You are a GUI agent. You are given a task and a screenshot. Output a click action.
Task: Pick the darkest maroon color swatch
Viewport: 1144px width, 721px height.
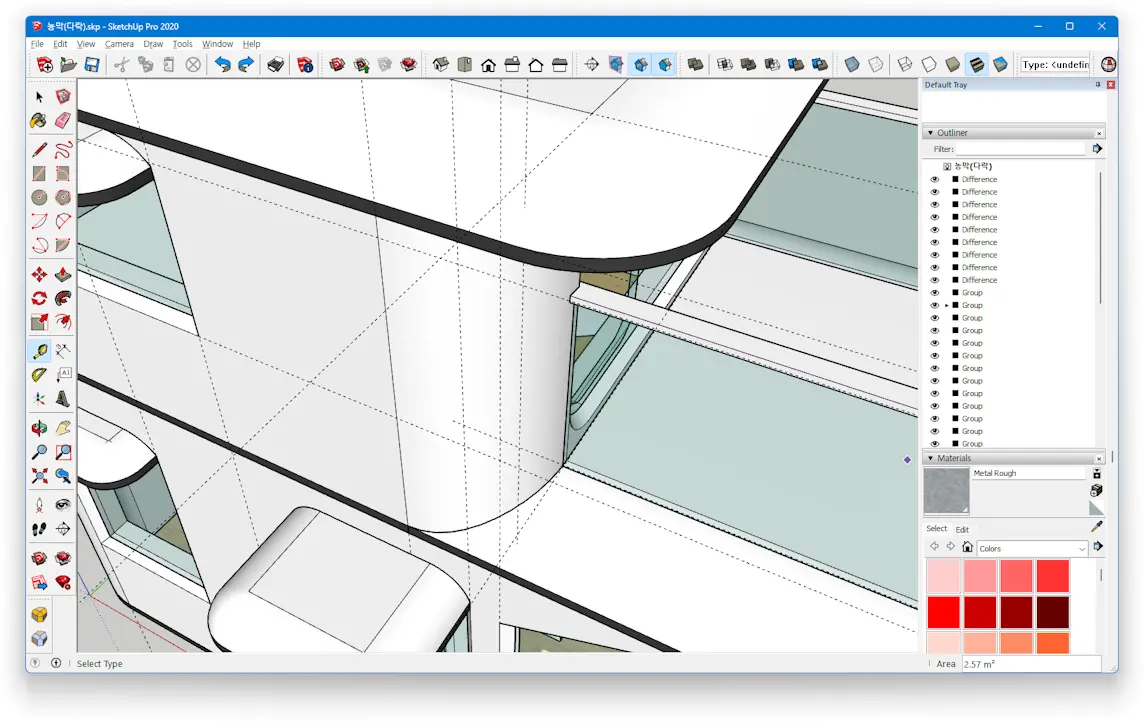pos(1053,612)
